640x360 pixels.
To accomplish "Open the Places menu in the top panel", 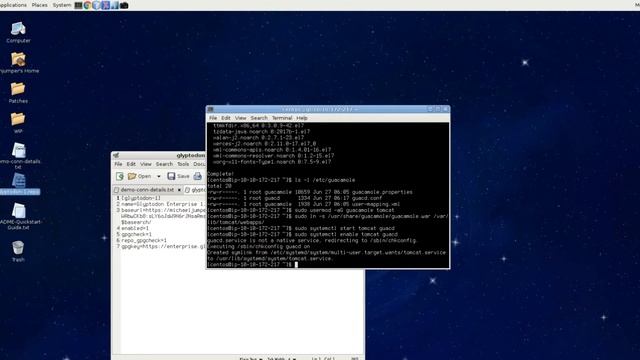I will coord(40,5).
